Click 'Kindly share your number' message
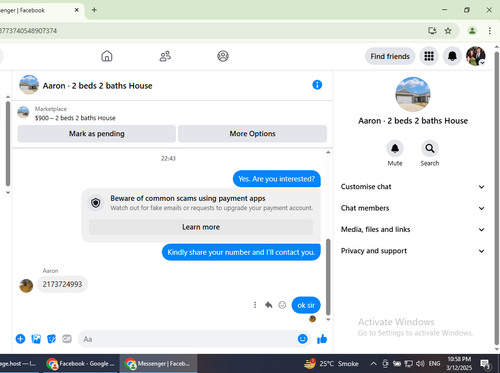This screenshot has height=373, width=500. (241, 252)
